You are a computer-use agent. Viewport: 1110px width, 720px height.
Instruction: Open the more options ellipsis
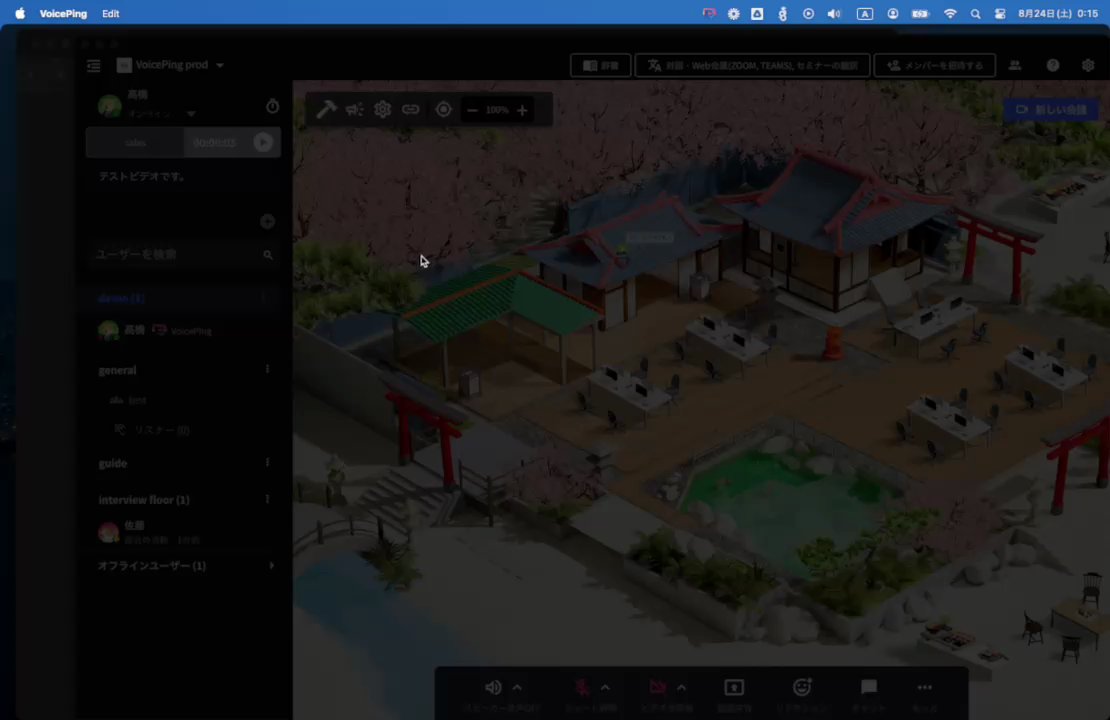pos(925,687)
